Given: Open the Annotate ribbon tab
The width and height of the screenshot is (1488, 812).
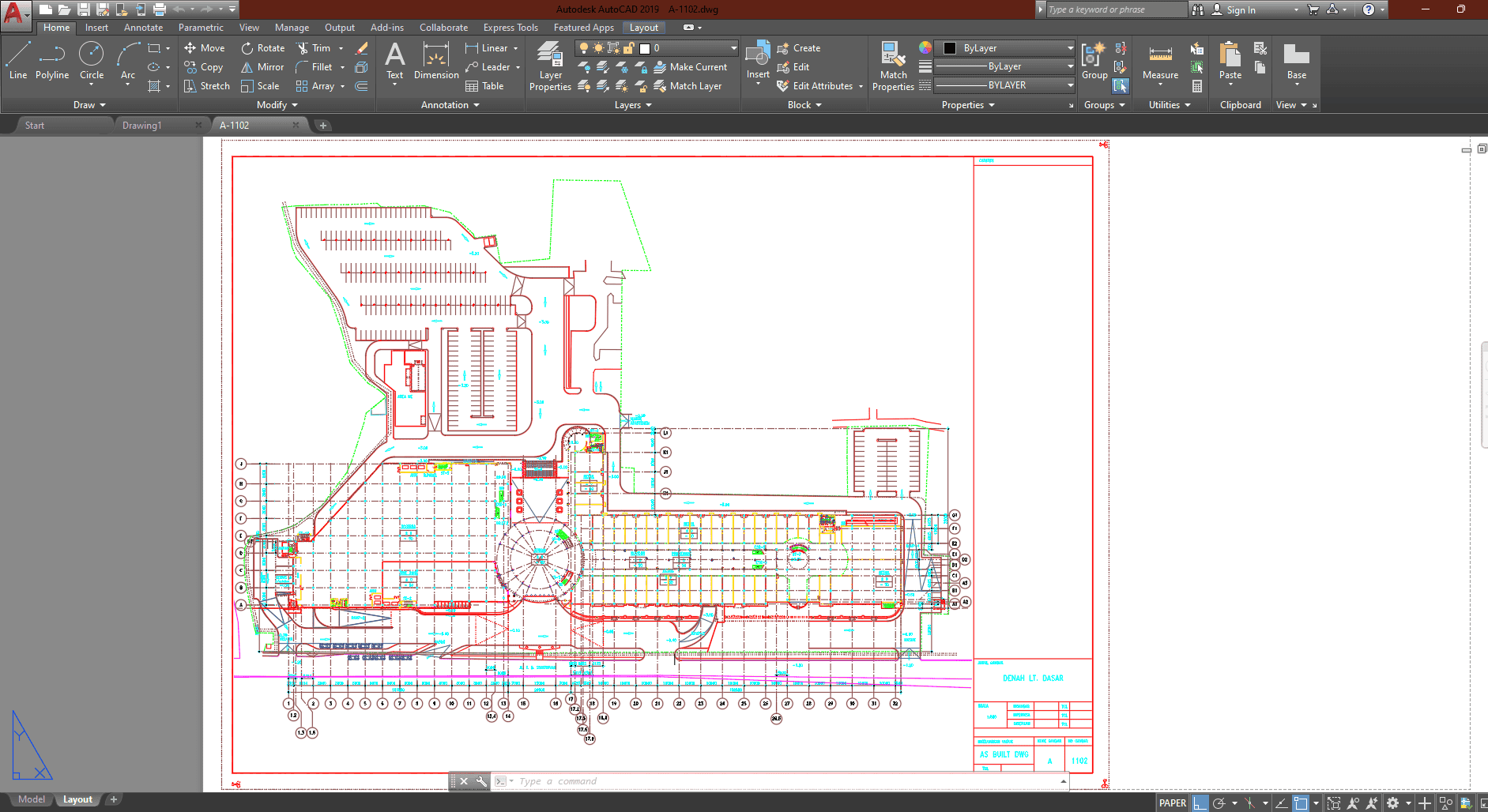Looking at the screenshot, I should point(143,28).
